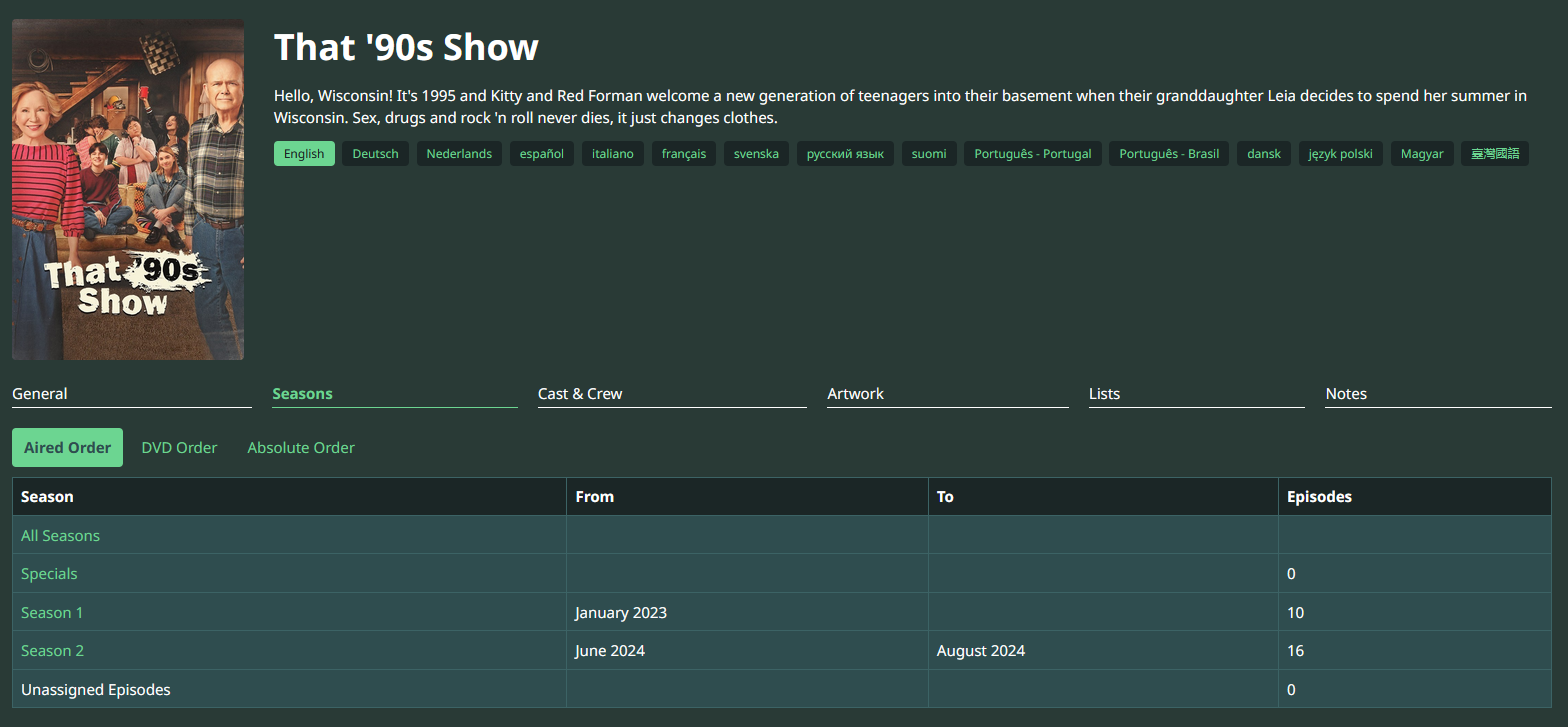Click Unassigned Episodes row count 0
Viewport: 1568px width, 727px height.
coord(1291,690)
